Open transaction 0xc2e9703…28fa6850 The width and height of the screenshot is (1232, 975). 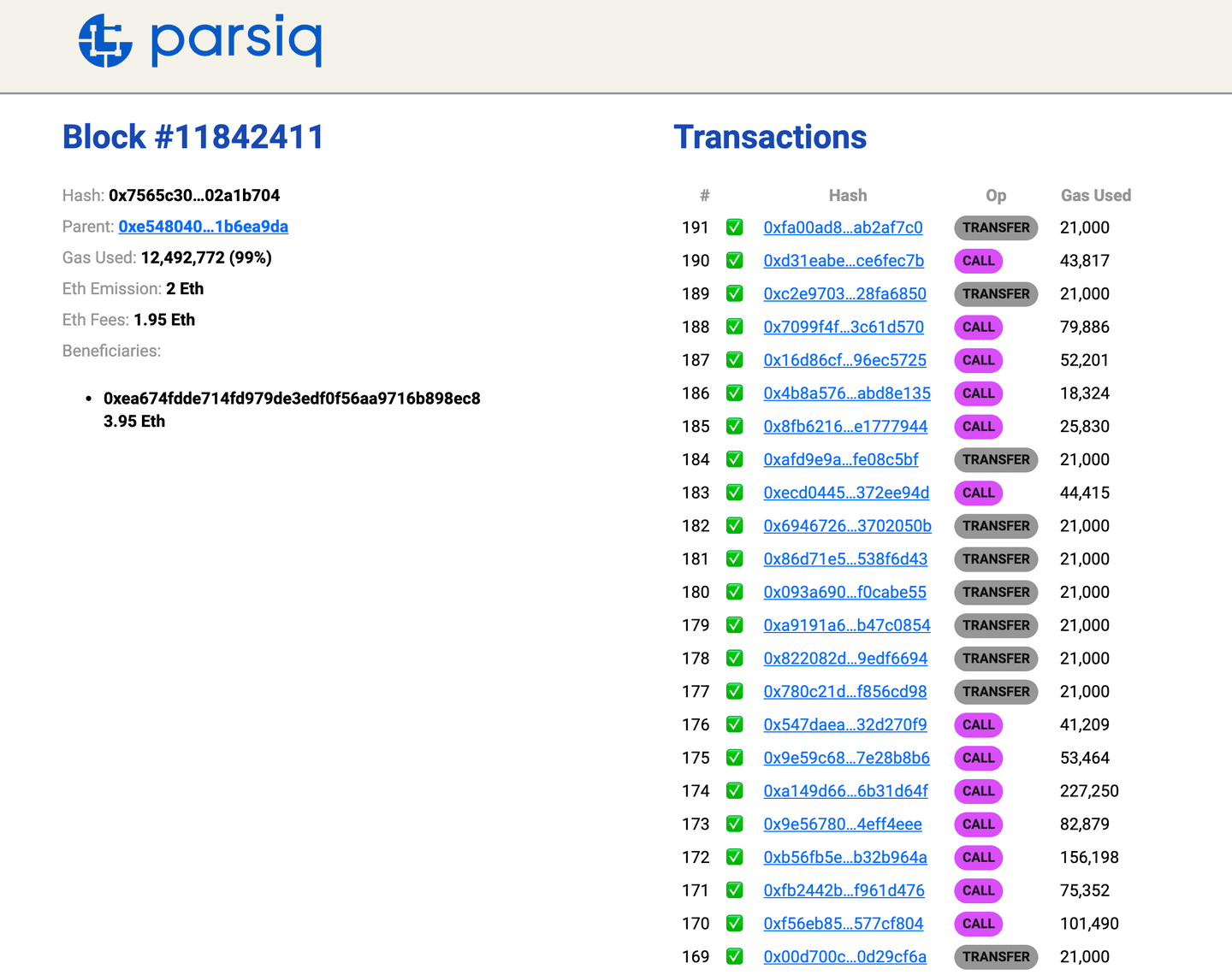coord(844,294)
